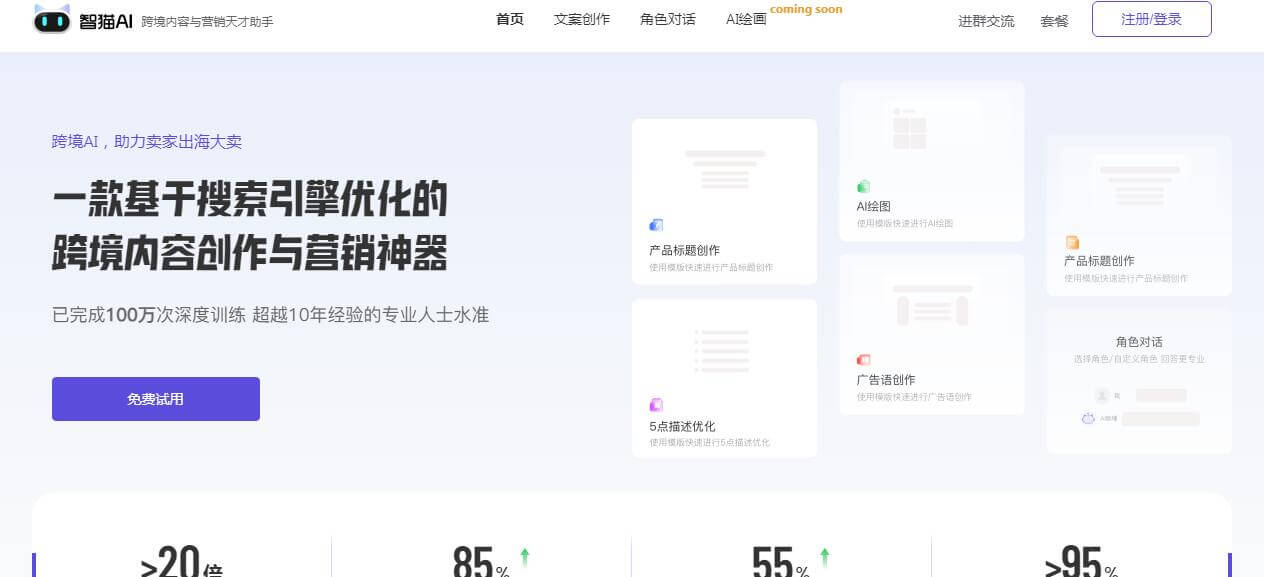
Task: Open 套餐 pricing page
Action: [x=1054, y=20]
